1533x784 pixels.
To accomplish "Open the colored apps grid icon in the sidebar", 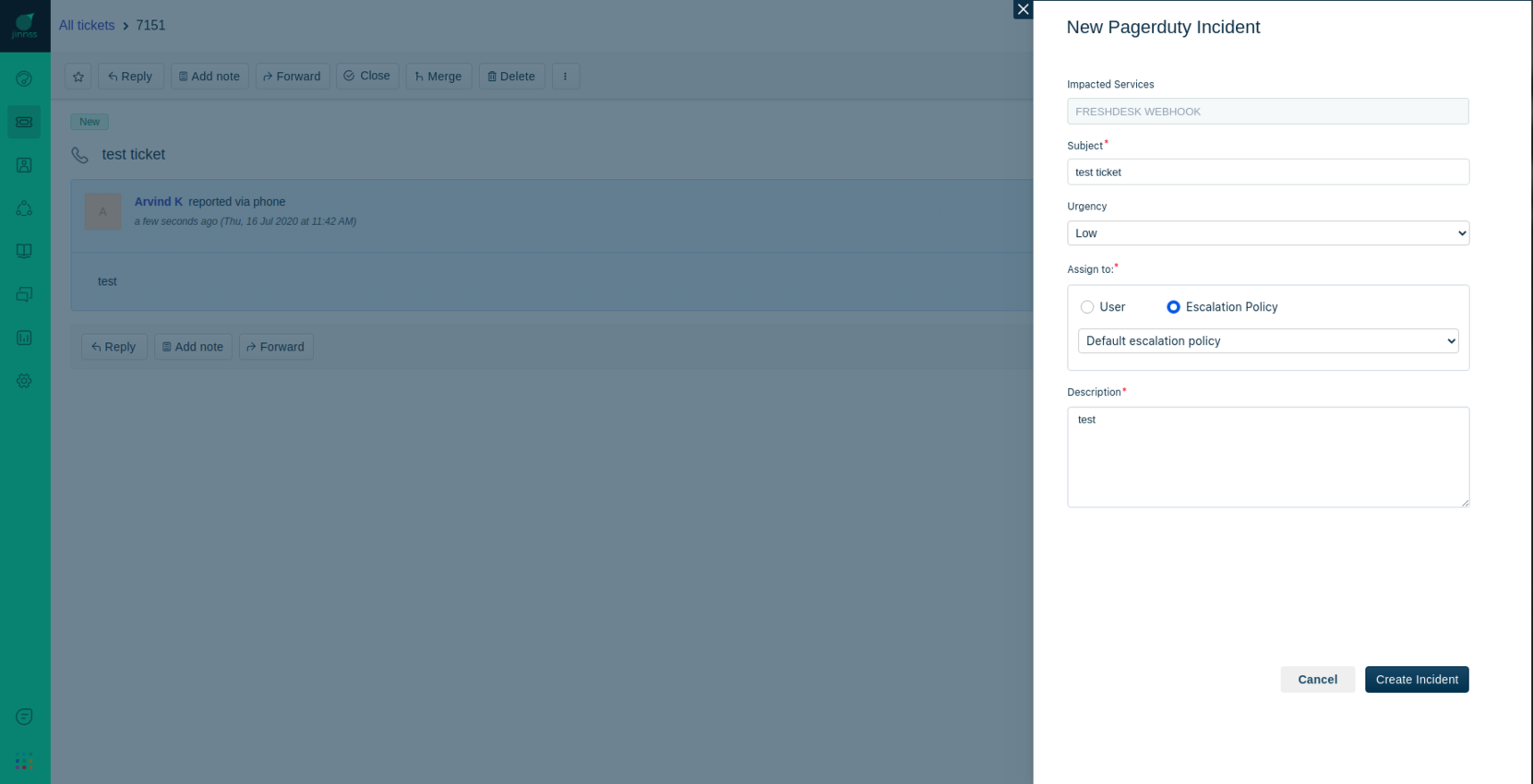I will pyautogui.click(x=24, y=762).
